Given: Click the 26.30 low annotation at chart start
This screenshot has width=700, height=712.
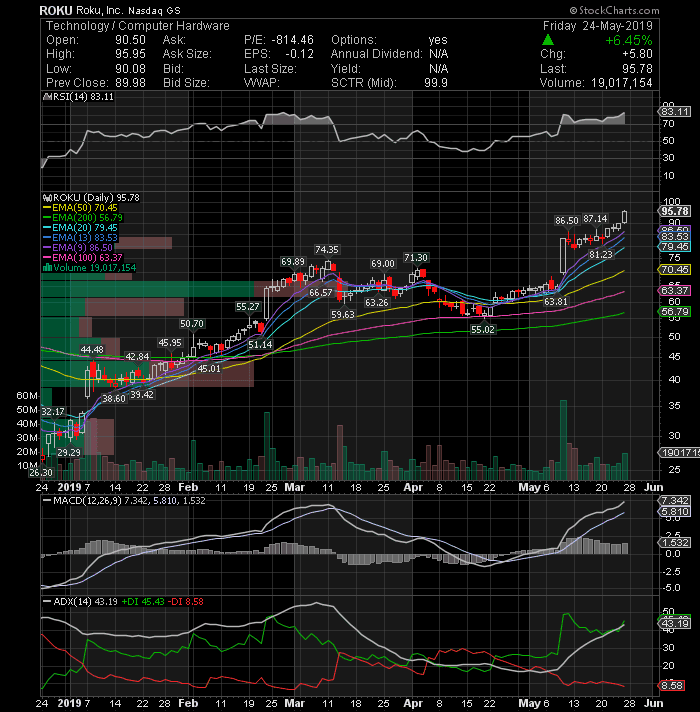Looking at the screenshot, I should [x=41, y=473].
